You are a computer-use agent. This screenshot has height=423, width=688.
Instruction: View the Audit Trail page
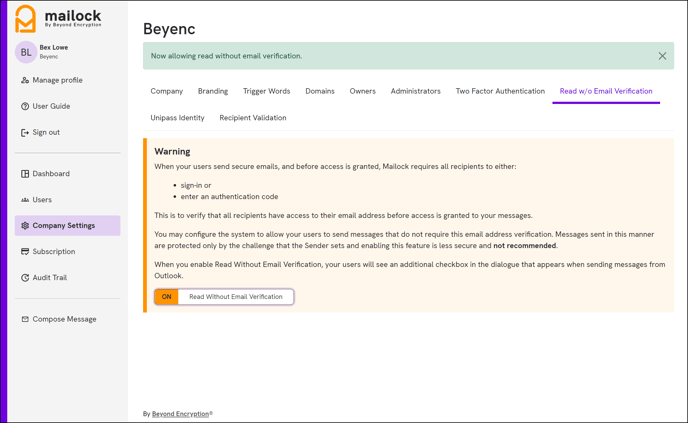coord(50,278)
